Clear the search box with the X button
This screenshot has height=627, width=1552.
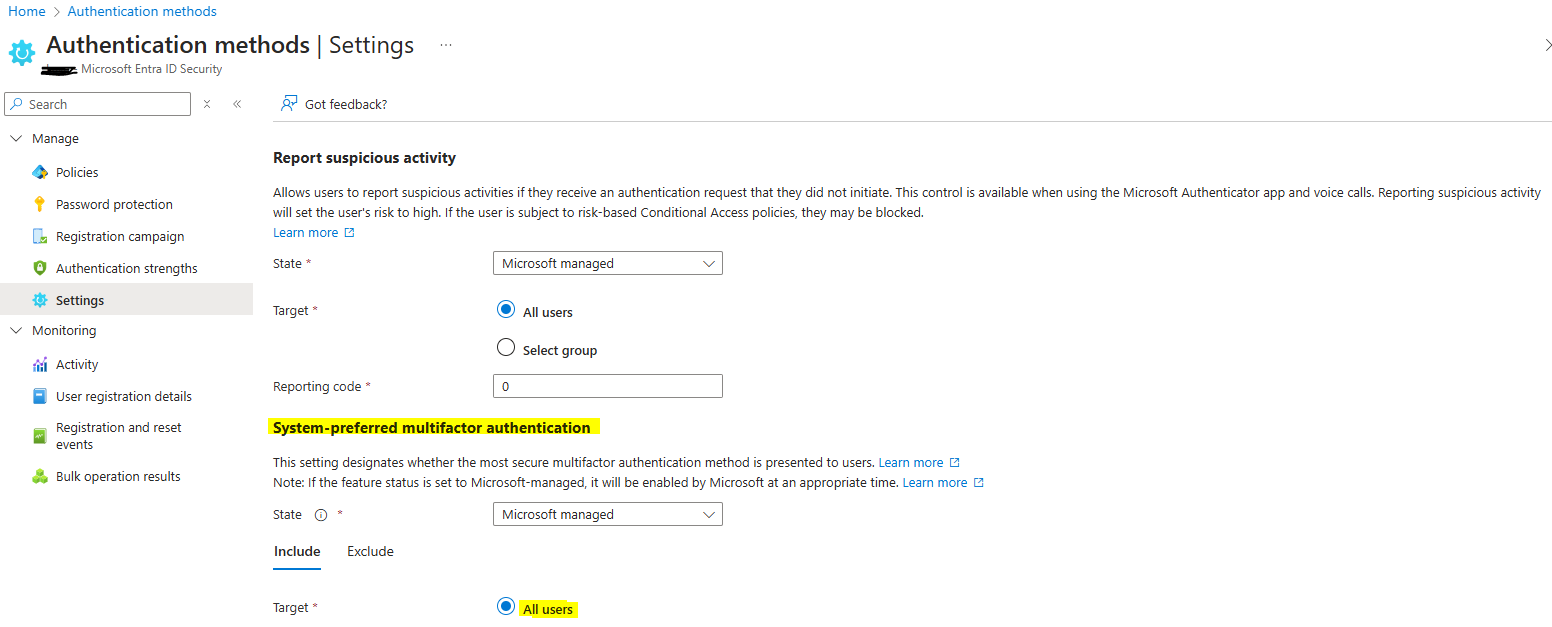[x=207, y=103]
